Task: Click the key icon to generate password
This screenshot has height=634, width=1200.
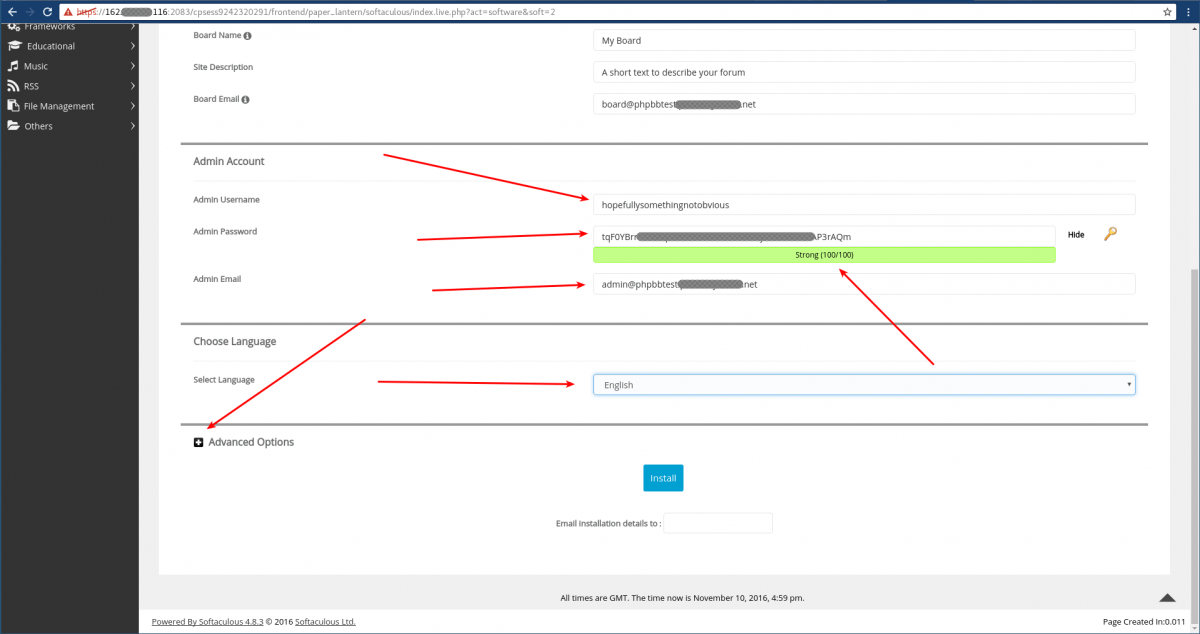Action: pos(1110,234)
